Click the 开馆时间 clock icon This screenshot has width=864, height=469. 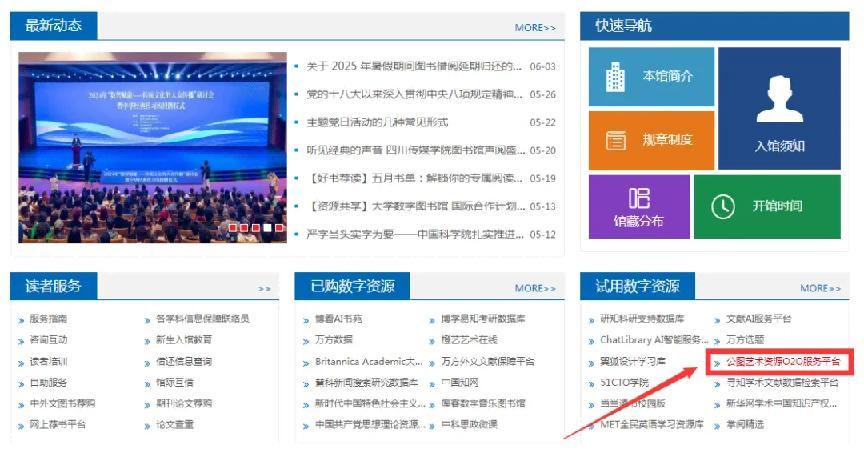[x=722, y=206]
